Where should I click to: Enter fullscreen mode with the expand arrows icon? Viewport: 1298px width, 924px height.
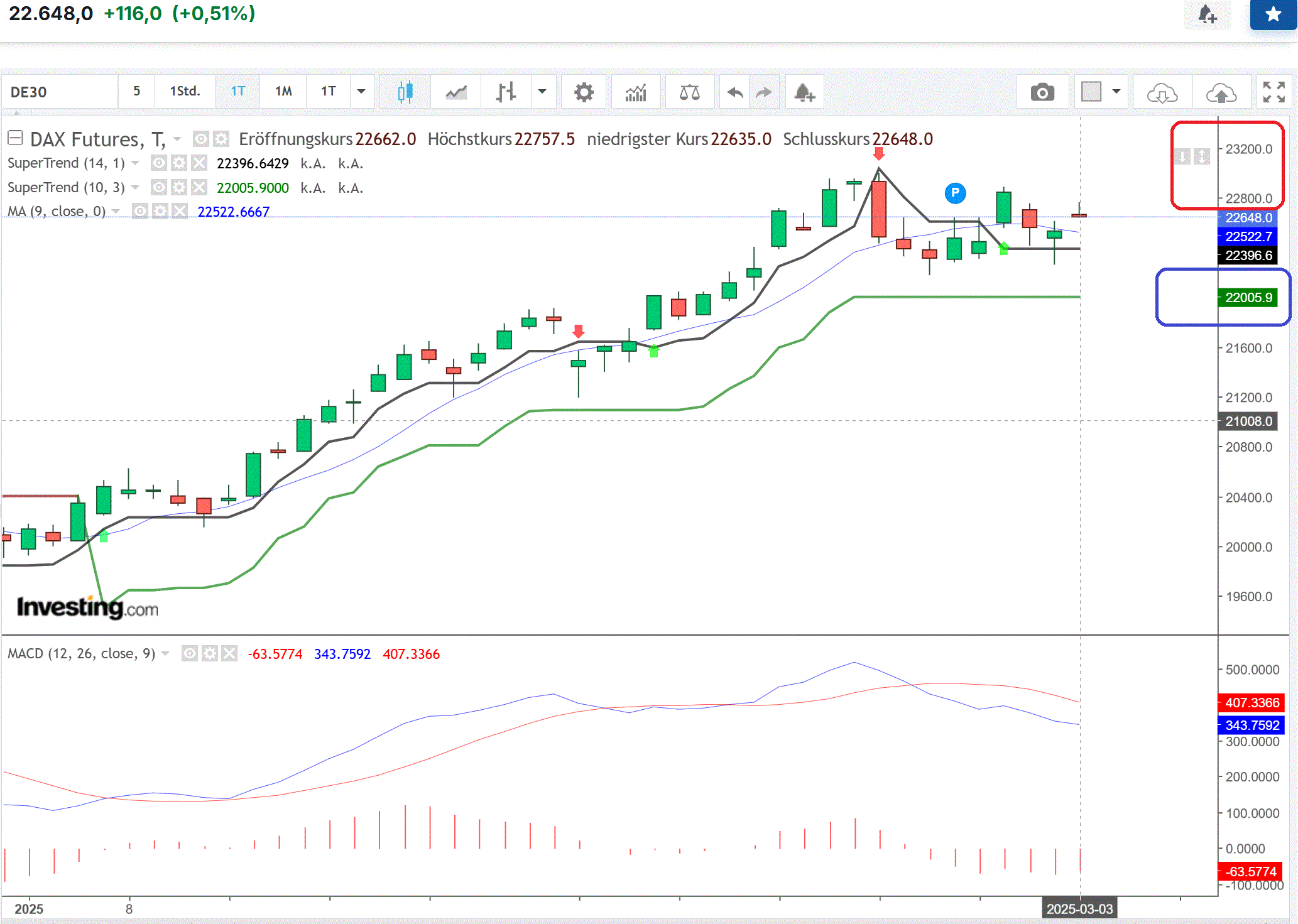coord(1273,92)
